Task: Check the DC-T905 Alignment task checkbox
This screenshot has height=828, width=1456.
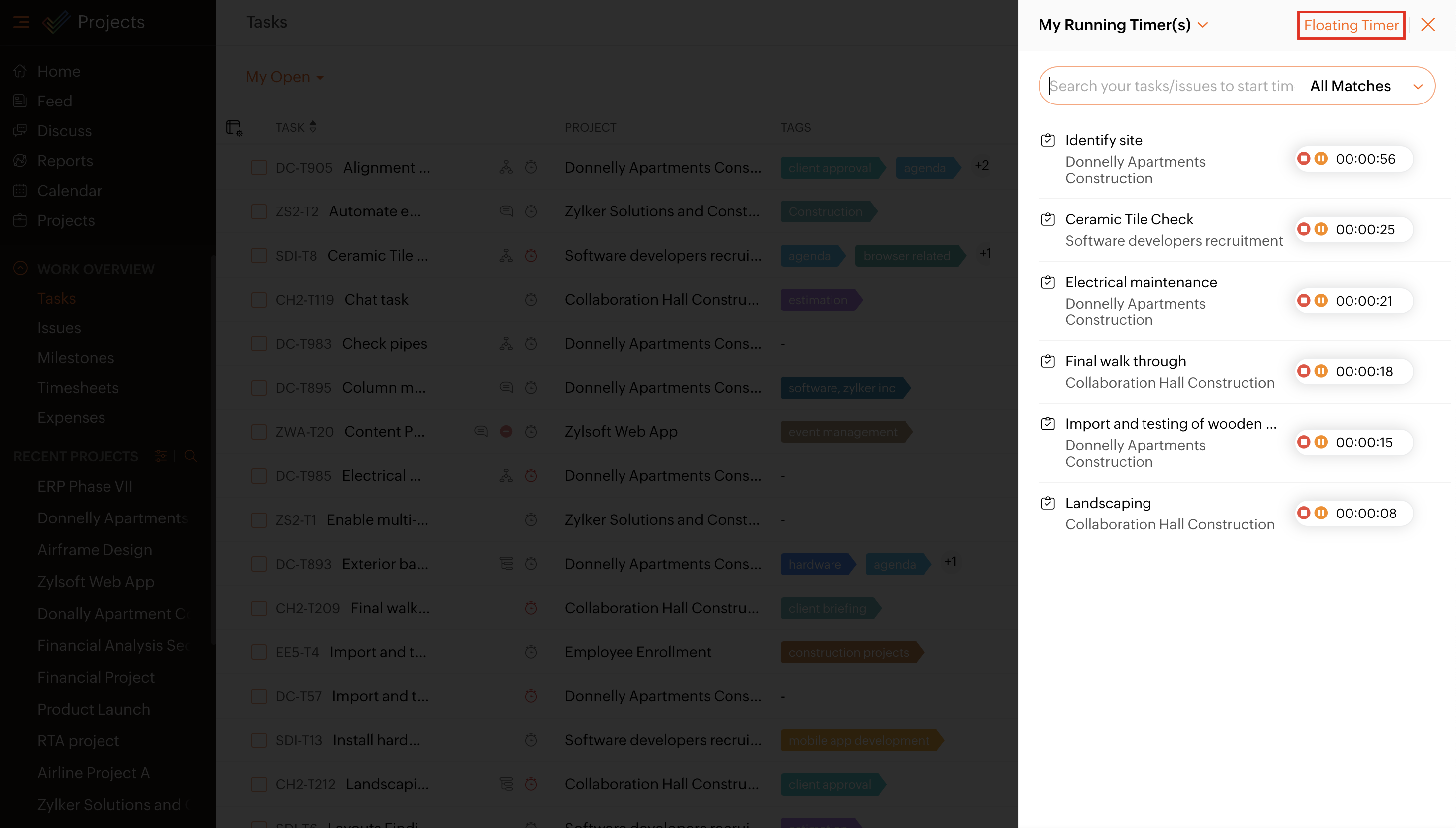Action: coord(259,167)
